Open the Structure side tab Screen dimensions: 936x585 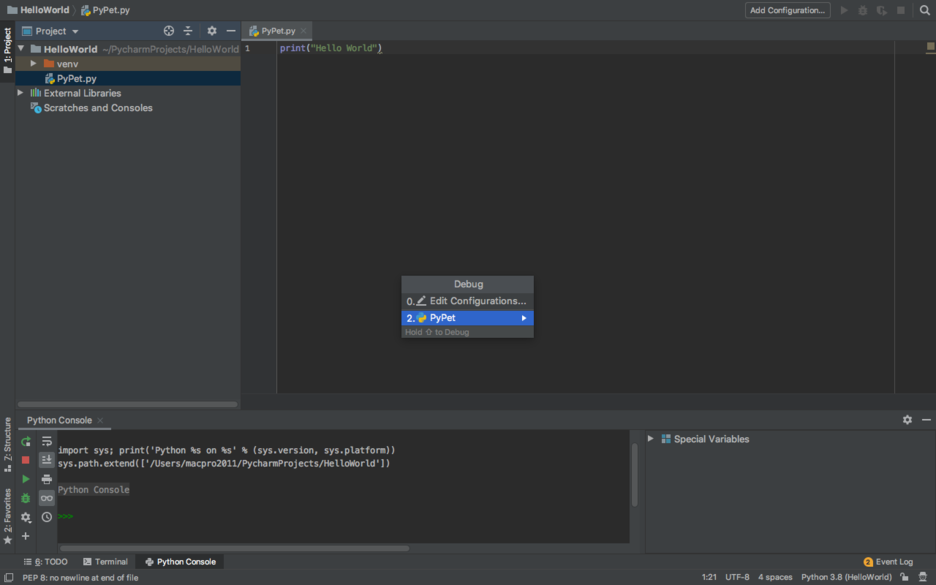tap(7, 444)
